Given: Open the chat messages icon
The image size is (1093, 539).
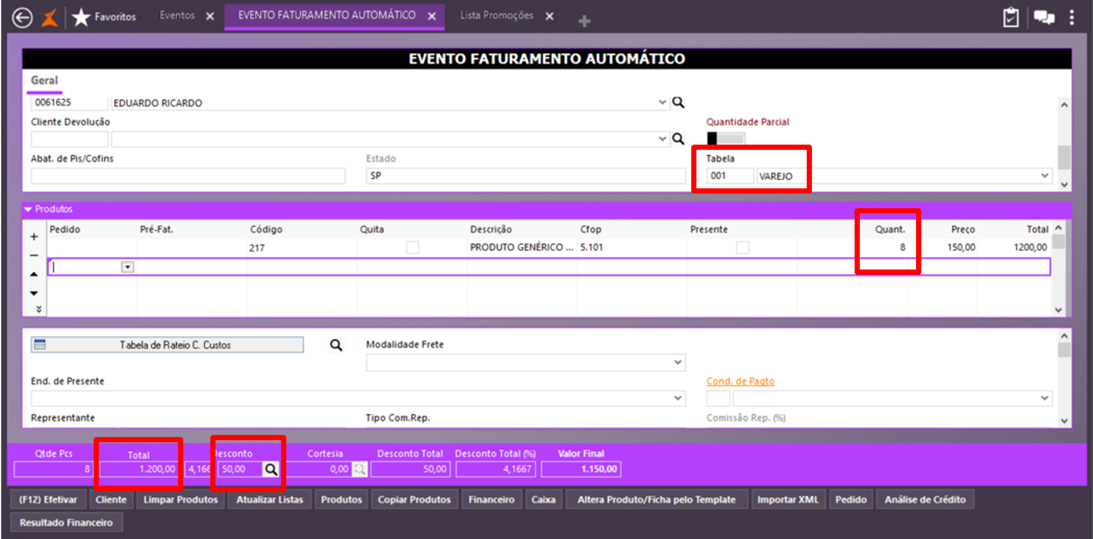Looking at the screenshot, I should (x=1044, y=18).
